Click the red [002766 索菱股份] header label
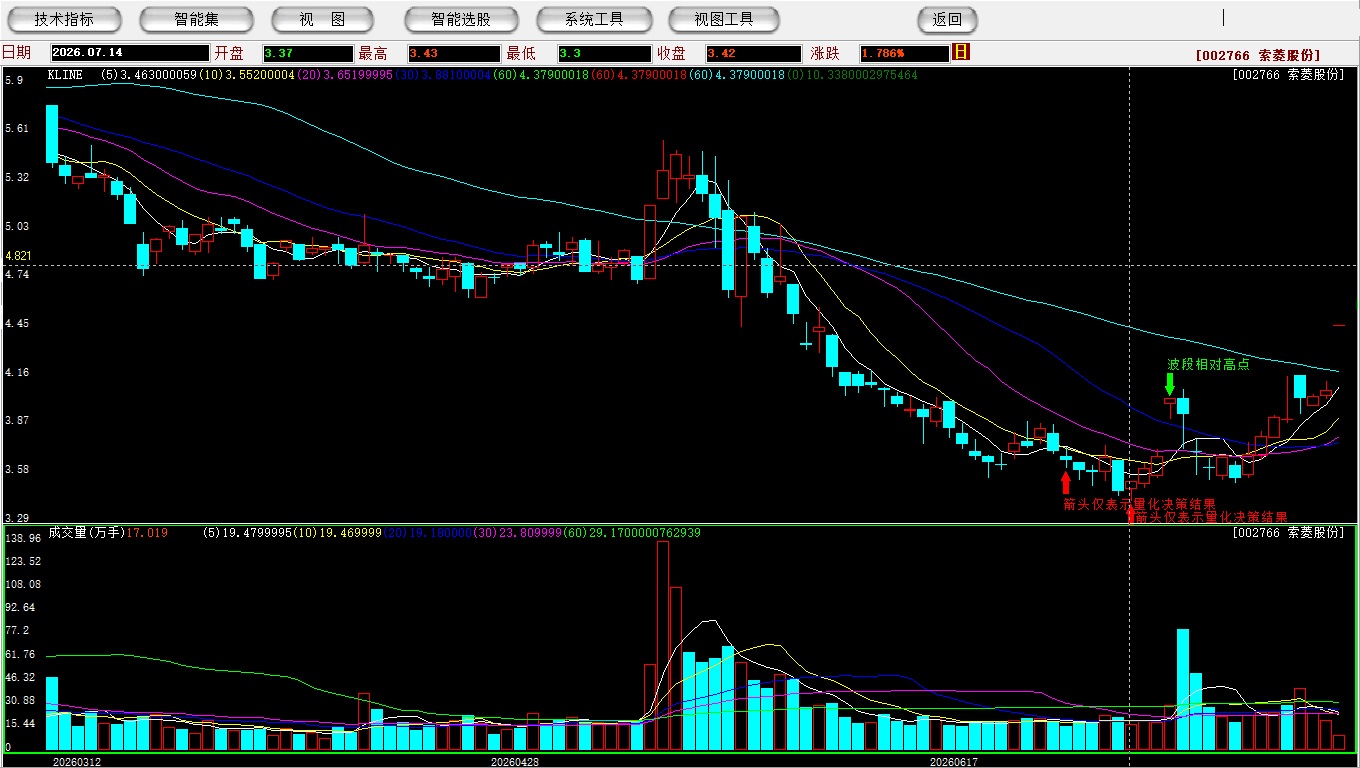 tap(1258, 55)
